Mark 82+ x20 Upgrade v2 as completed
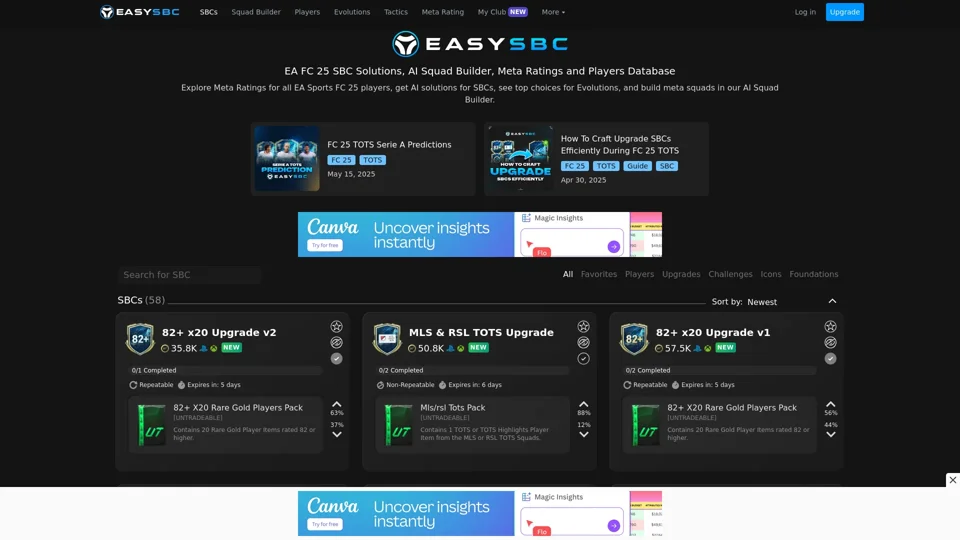 [x=337, y=359]
